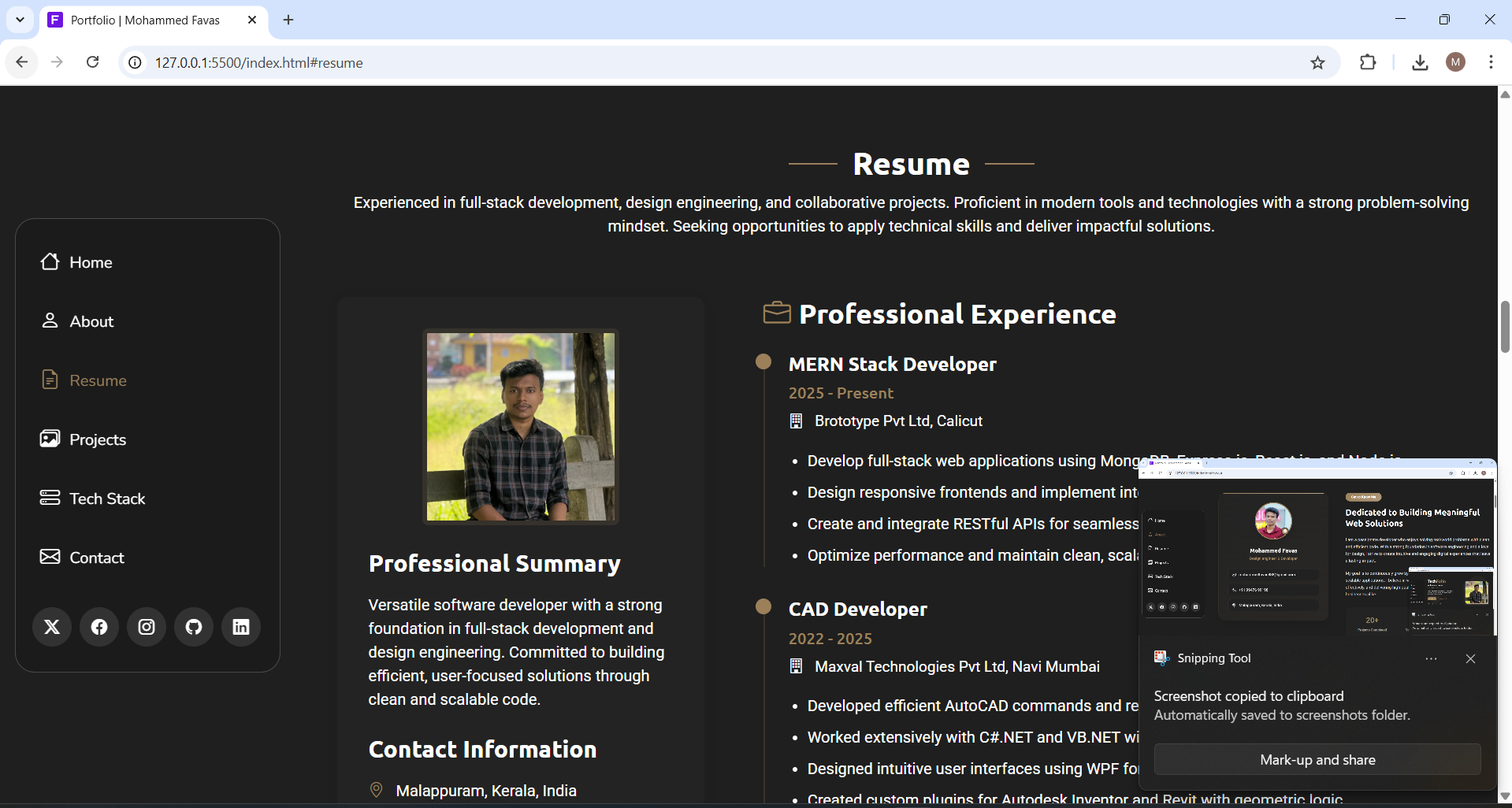1512x808 pixels.
Task: Go to the Home section
Action: click(90, 262)
